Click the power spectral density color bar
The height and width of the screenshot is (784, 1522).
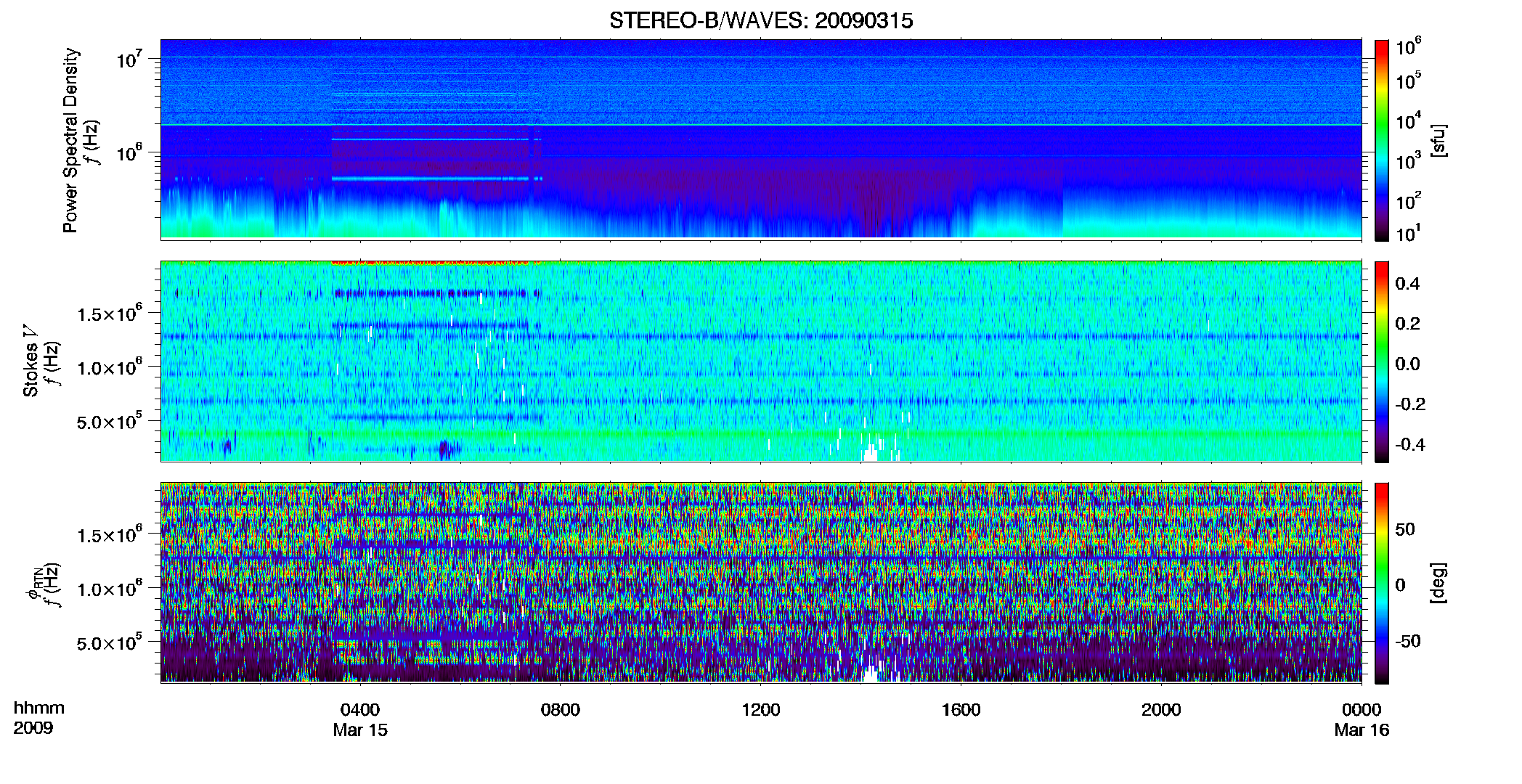[x=1381, y=140]
